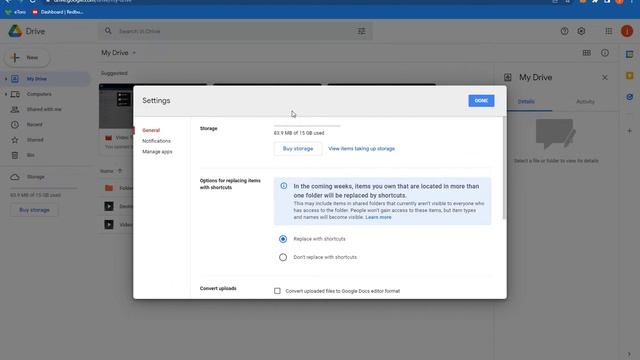Click the storage usage bar in Settings
The image size is (640, 360).
[x=307, y=126]
